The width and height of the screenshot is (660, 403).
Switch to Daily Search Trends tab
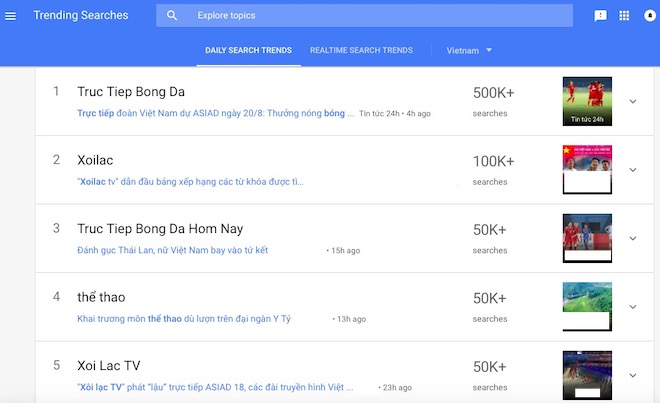[248, 50]
